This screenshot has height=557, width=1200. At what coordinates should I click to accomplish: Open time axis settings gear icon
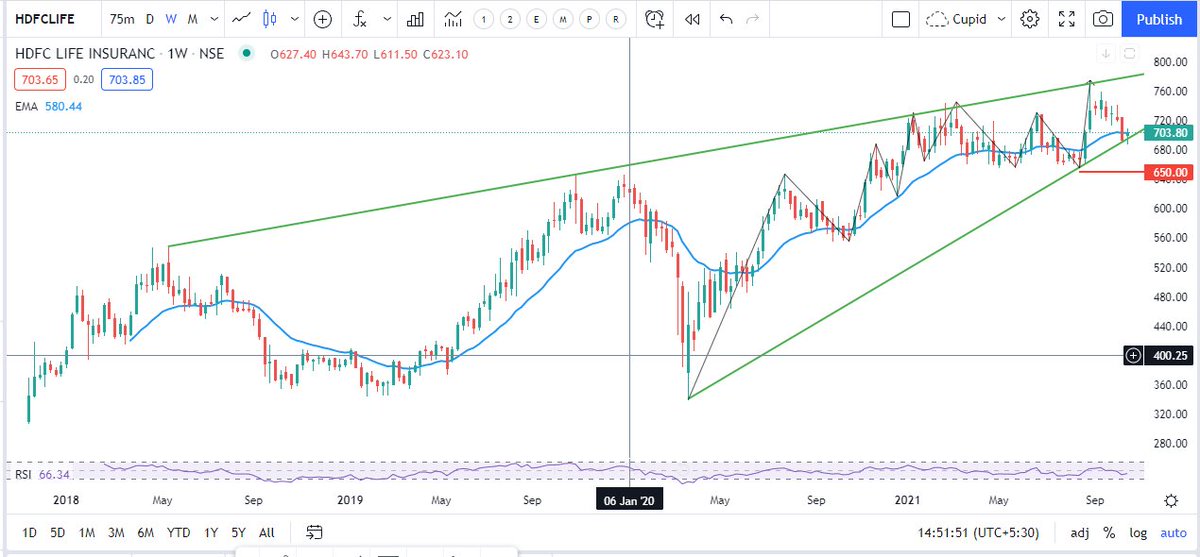(1171, 500)
